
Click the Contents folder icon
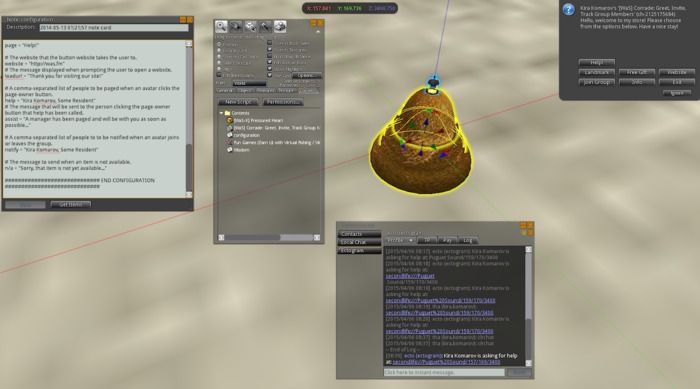(x=227, y=113)
